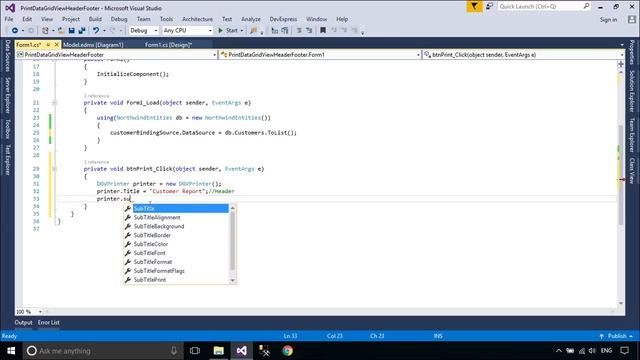Click the Find in Files toolbar icon

(254, 31)
